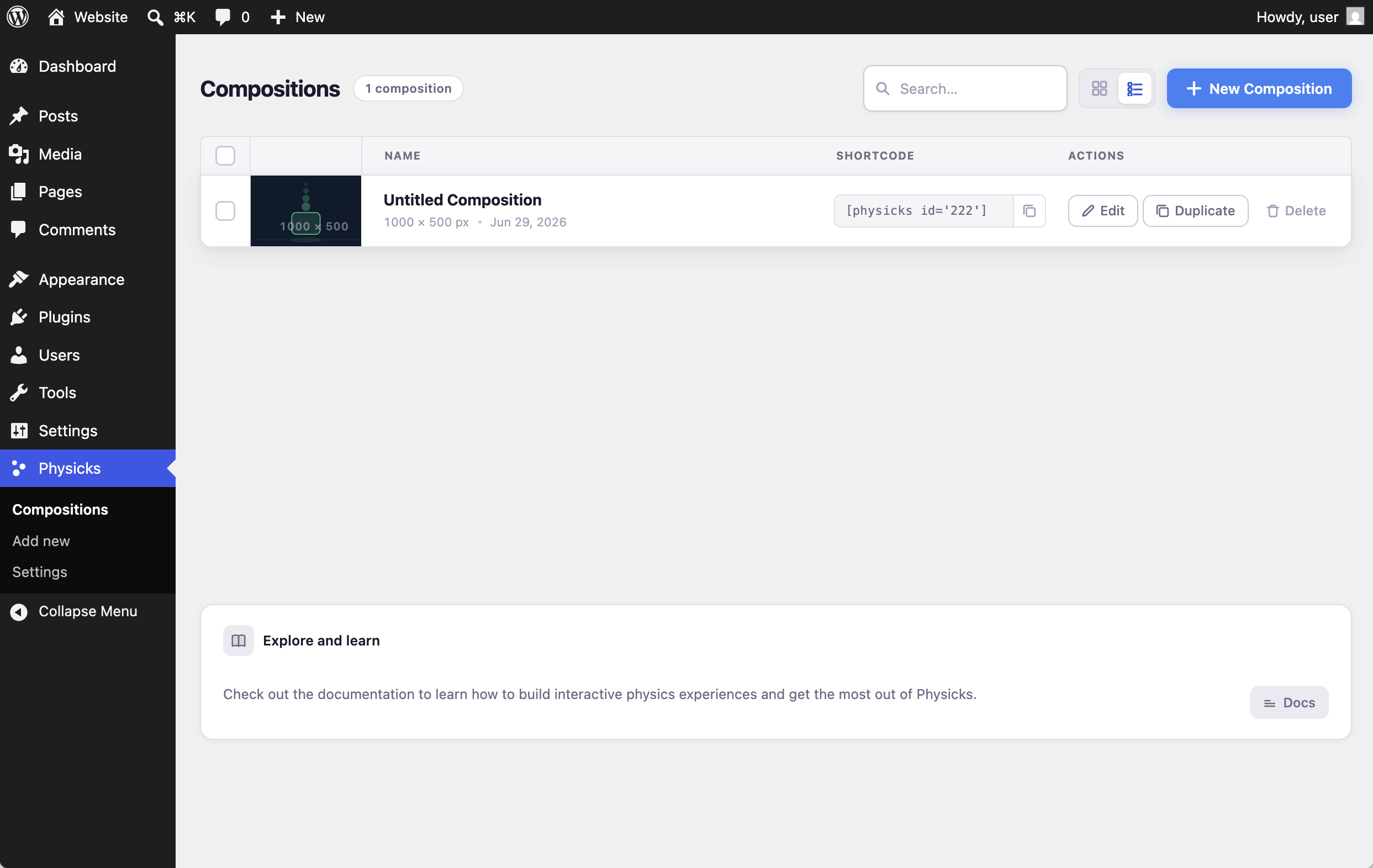This screenshot has height=868, width=1373.
Task: Visit the Website home link
Action: [88, 17]
